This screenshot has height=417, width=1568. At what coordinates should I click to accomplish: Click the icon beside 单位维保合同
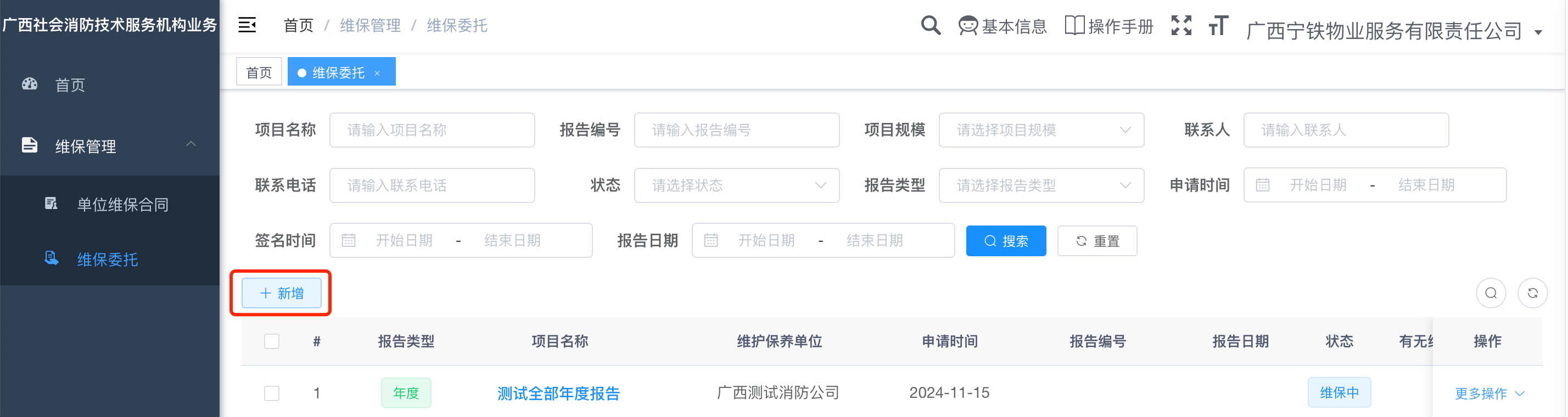[51, 204]
